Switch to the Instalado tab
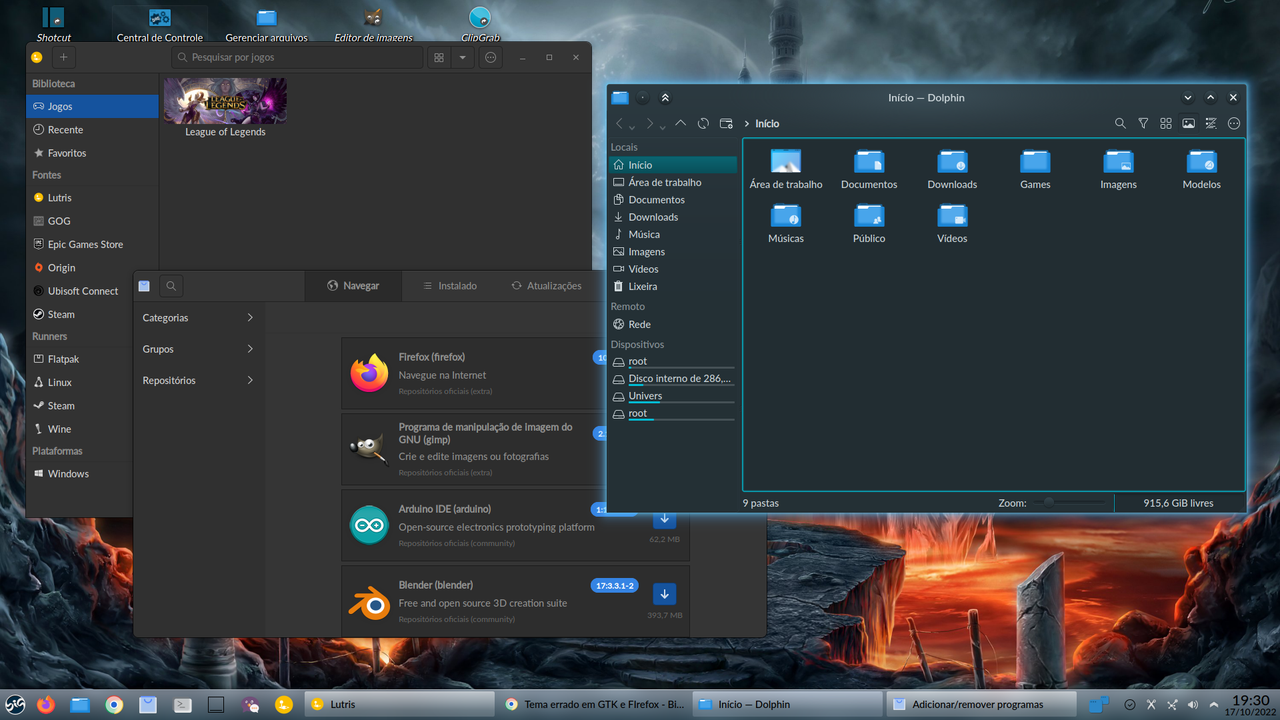 point(450,285)
